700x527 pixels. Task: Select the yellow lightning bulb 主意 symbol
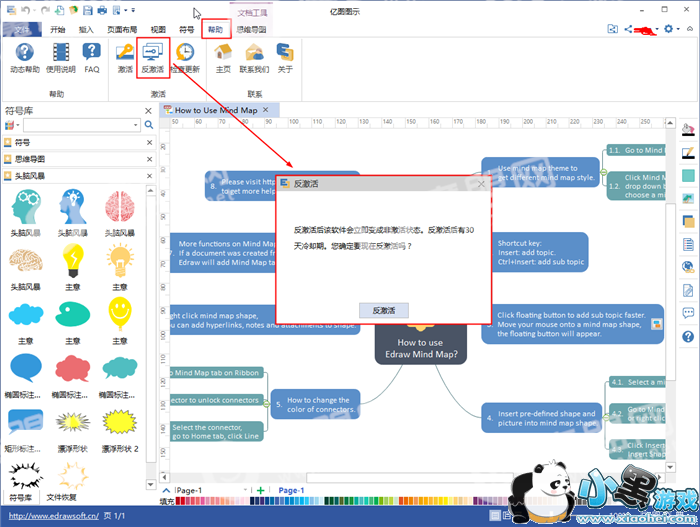[x=73, y=261]
